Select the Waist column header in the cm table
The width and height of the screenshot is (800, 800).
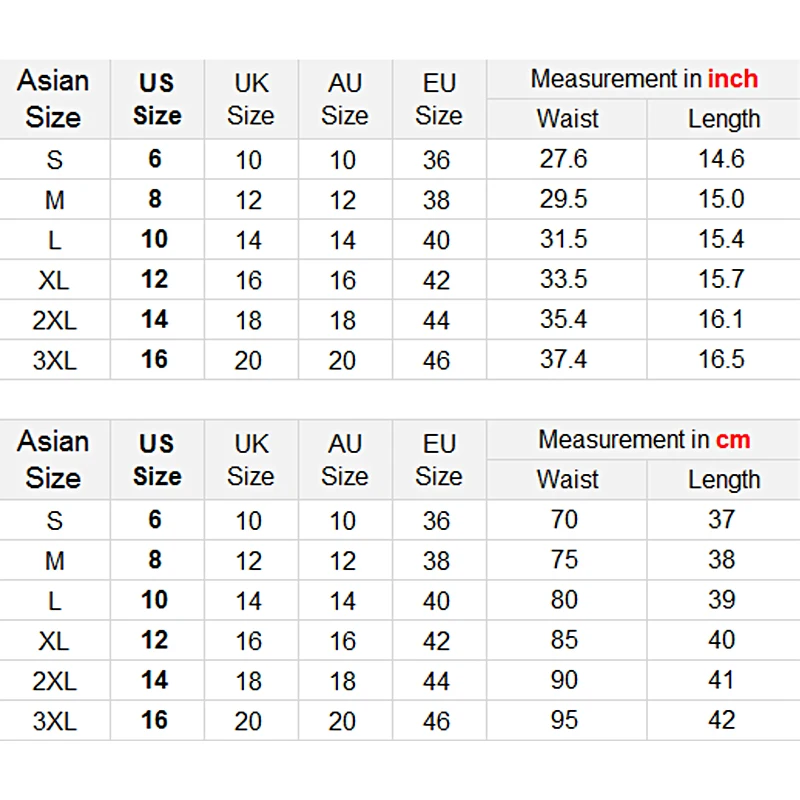(567, 480)
